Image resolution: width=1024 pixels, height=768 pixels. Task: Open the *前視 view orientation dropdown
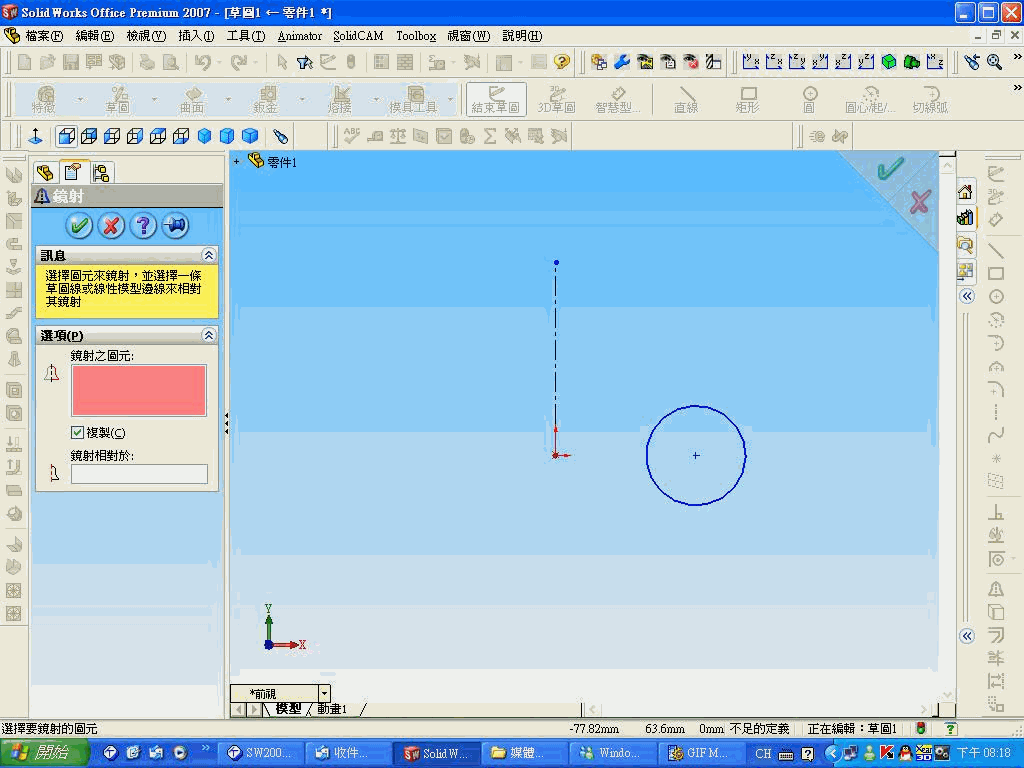[x=325, y=693]
